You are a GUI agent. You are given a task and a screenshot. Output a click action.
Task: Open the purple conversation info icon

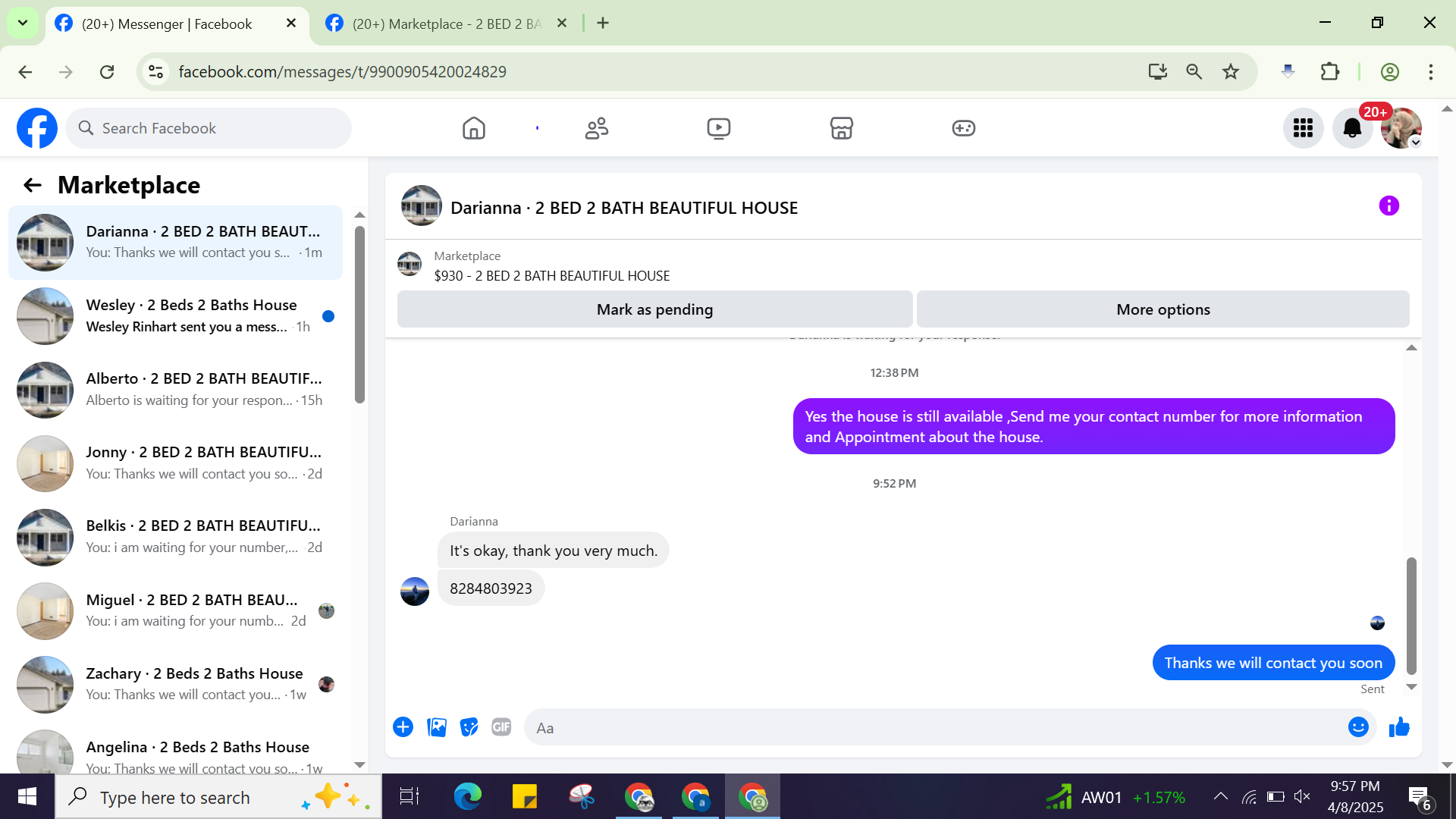(x=1389, y=206)
